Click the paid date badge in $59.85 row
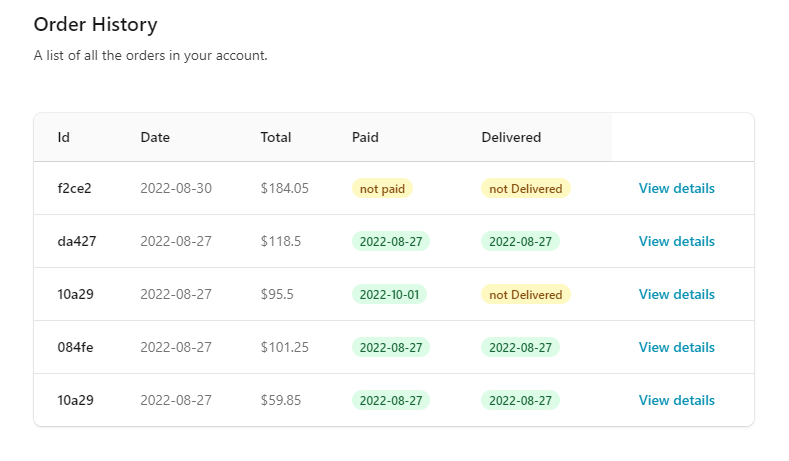 [390, 400]
